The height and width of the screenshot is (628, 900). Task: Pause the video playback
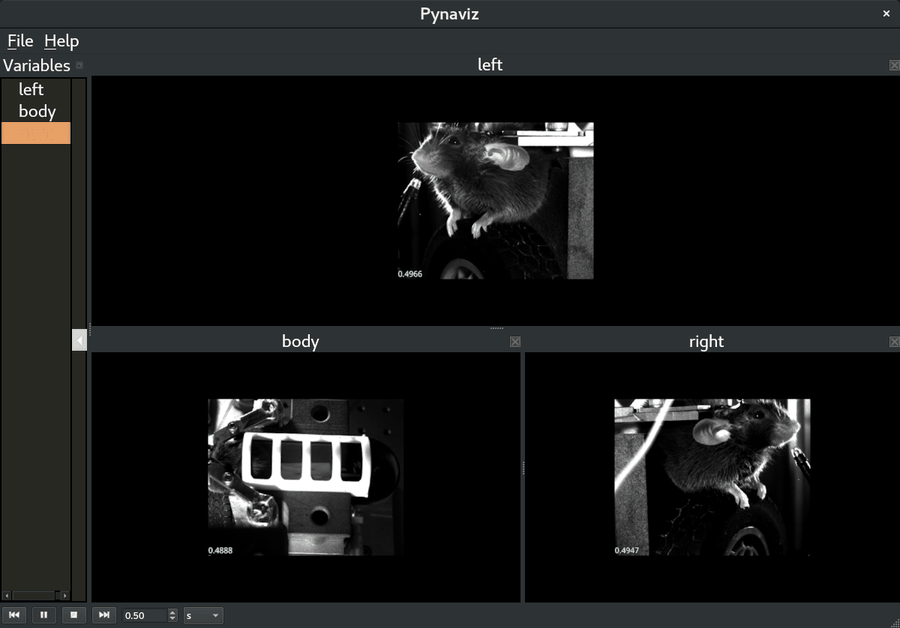44,615
